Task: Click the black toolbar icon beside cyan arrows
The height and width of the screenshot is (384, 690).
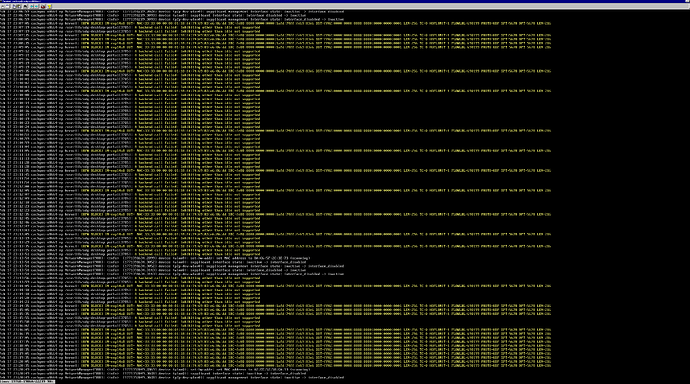Action: click(25, 6)
